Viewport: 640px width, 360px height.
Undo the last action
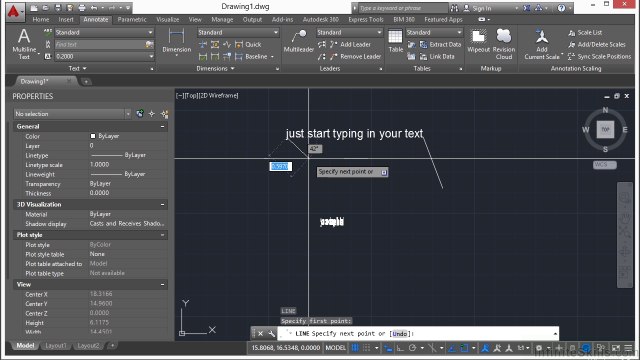pos(94,8)
